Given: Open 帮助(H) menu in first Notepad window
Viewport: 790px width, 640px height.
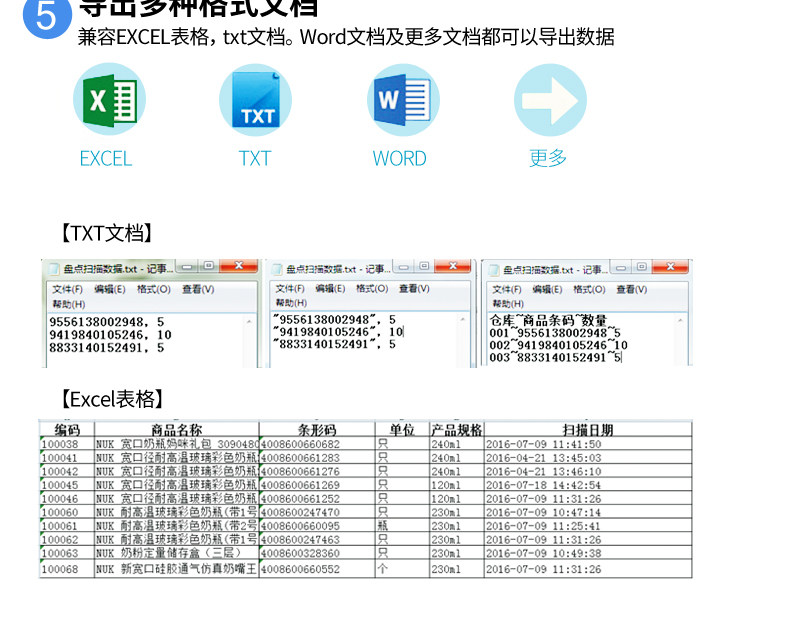Looking at the screenshot, I should pyautogui.click(x=69, y=304).
